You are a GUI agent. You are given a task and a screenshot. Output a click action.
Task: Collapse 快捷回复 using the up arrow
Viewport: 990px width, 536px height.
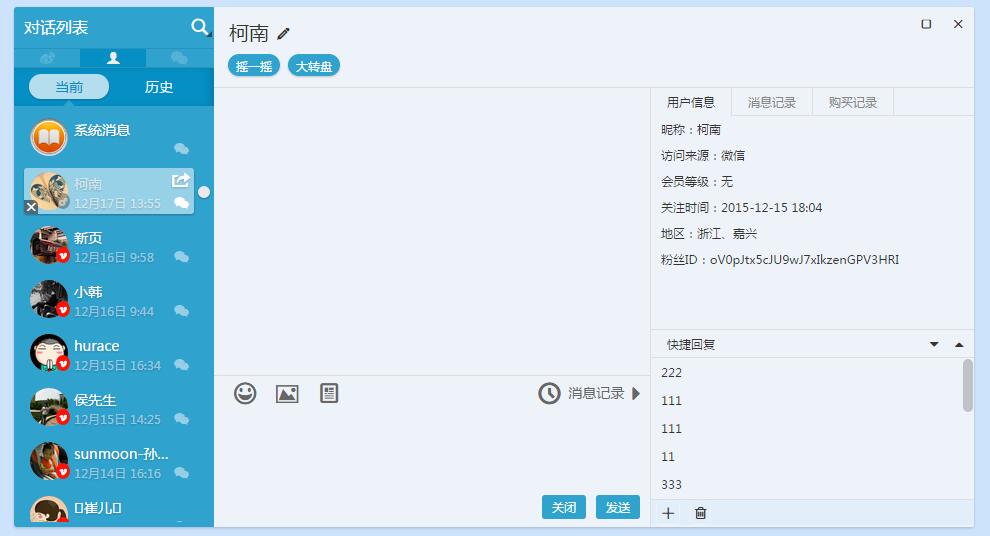959,344
